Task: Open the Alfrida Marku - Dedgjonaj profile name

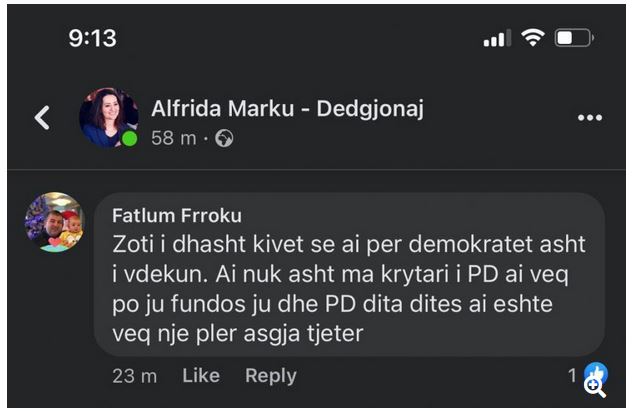Action: (x=287, y=109)
